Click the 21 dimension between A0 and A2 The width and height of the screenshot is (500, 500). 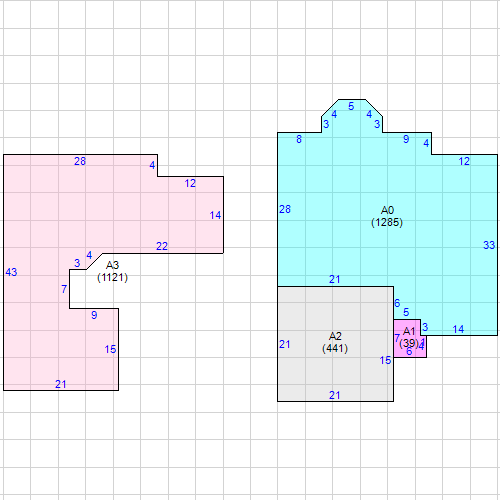(x=335, y=279)
